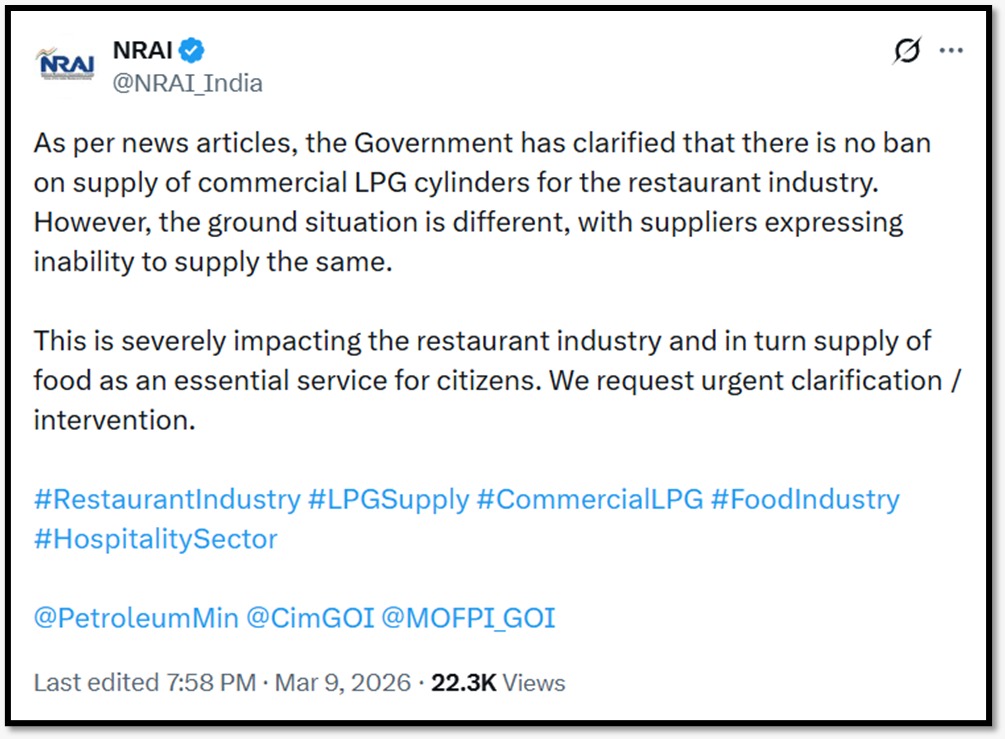Open the #RestaurantIndustry hashtag
The width and height of the screenshot is (1005, 739).
pos(167,499)
